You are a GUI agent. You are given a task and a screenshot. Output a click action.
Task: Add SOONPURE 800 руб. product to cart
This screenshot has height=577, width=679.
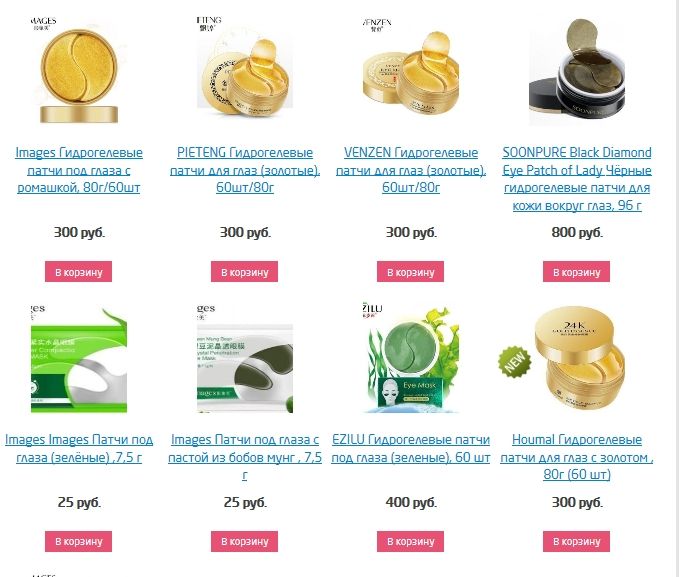coord(576,272)
